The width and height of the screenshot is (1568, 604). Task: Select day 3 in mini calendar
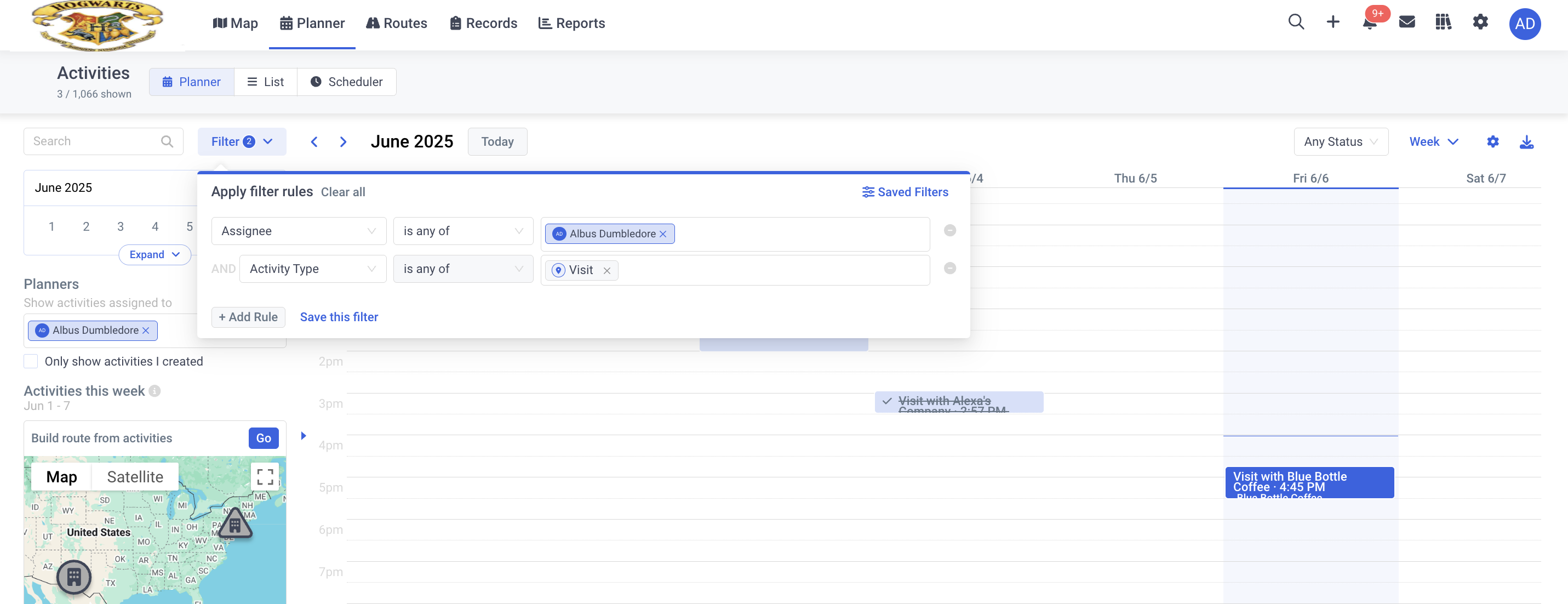pos(121,226)
